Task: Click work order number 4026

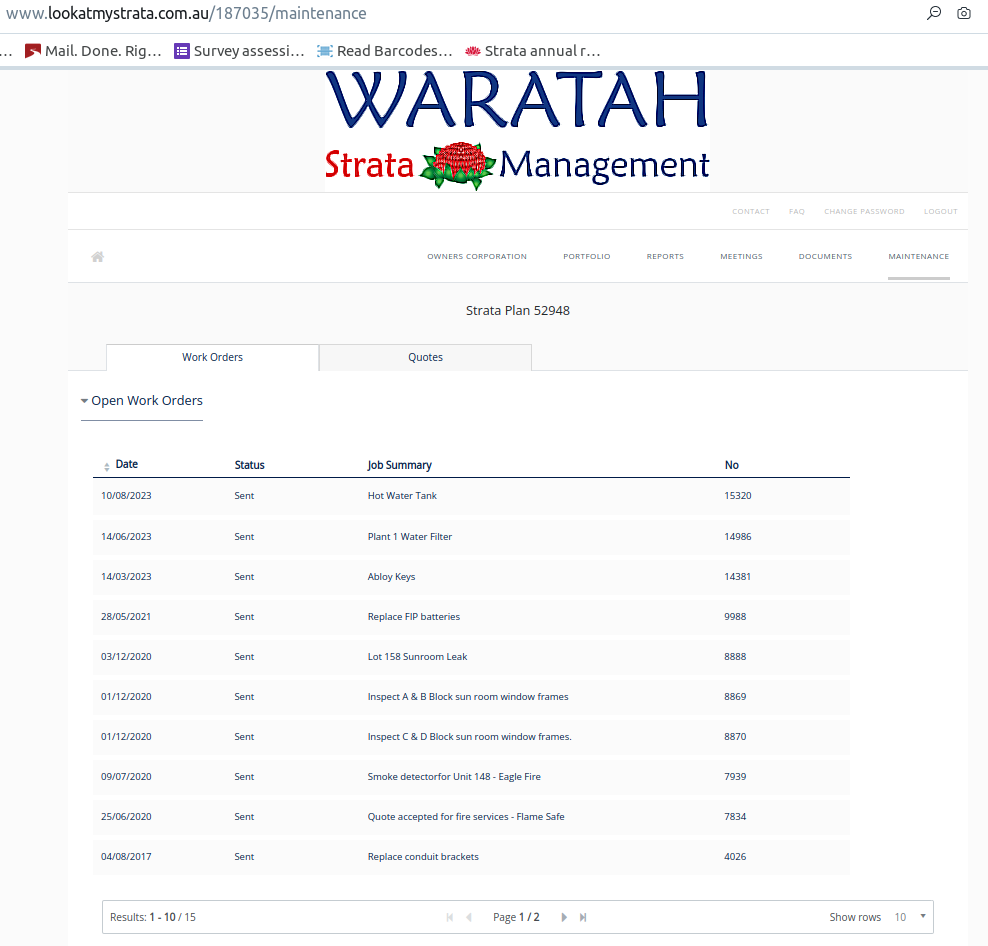Action: [735, 857]
